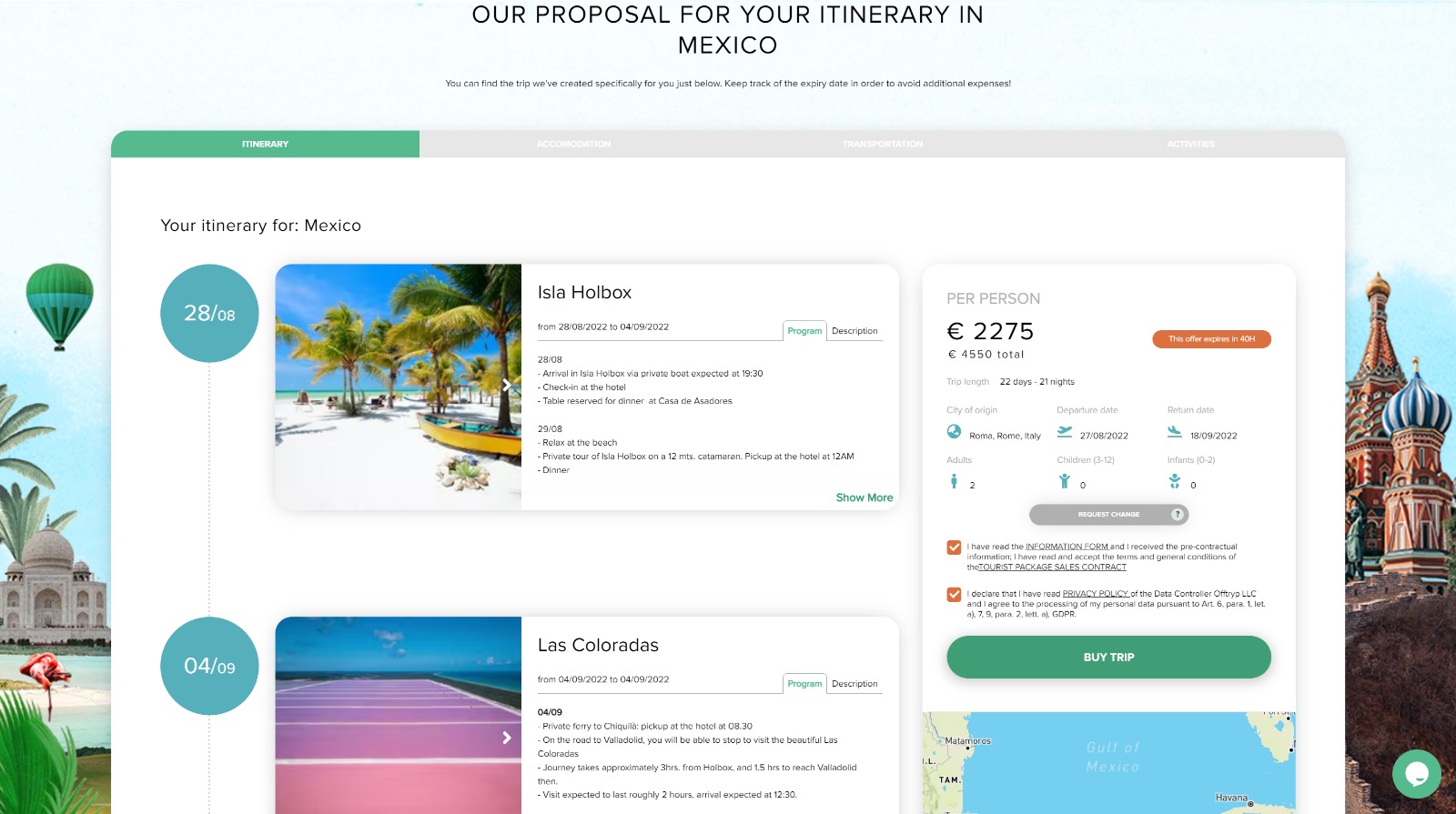Click the Buy Trip button

click(x=1108, y=657)
